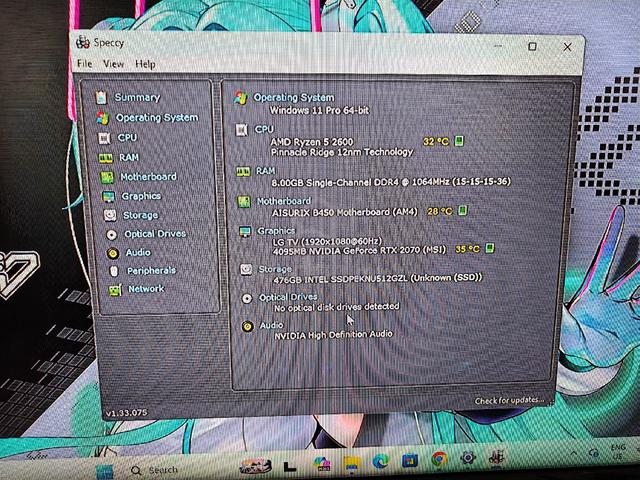Click the text 'Windows 11 Pro 64-bit'
Viewport: 640px width, 480px height.
click(319, 110)
